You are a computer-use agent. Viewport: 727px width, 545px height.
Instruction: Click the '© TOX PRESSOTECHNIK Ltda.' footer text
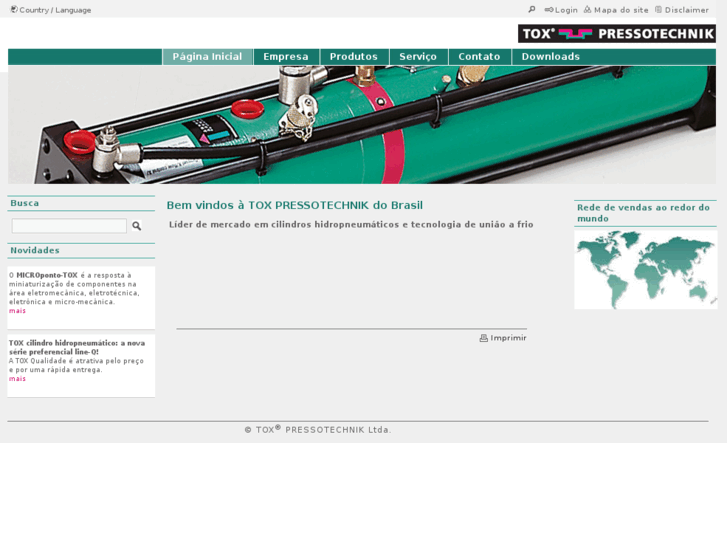(x=318, y=430)
